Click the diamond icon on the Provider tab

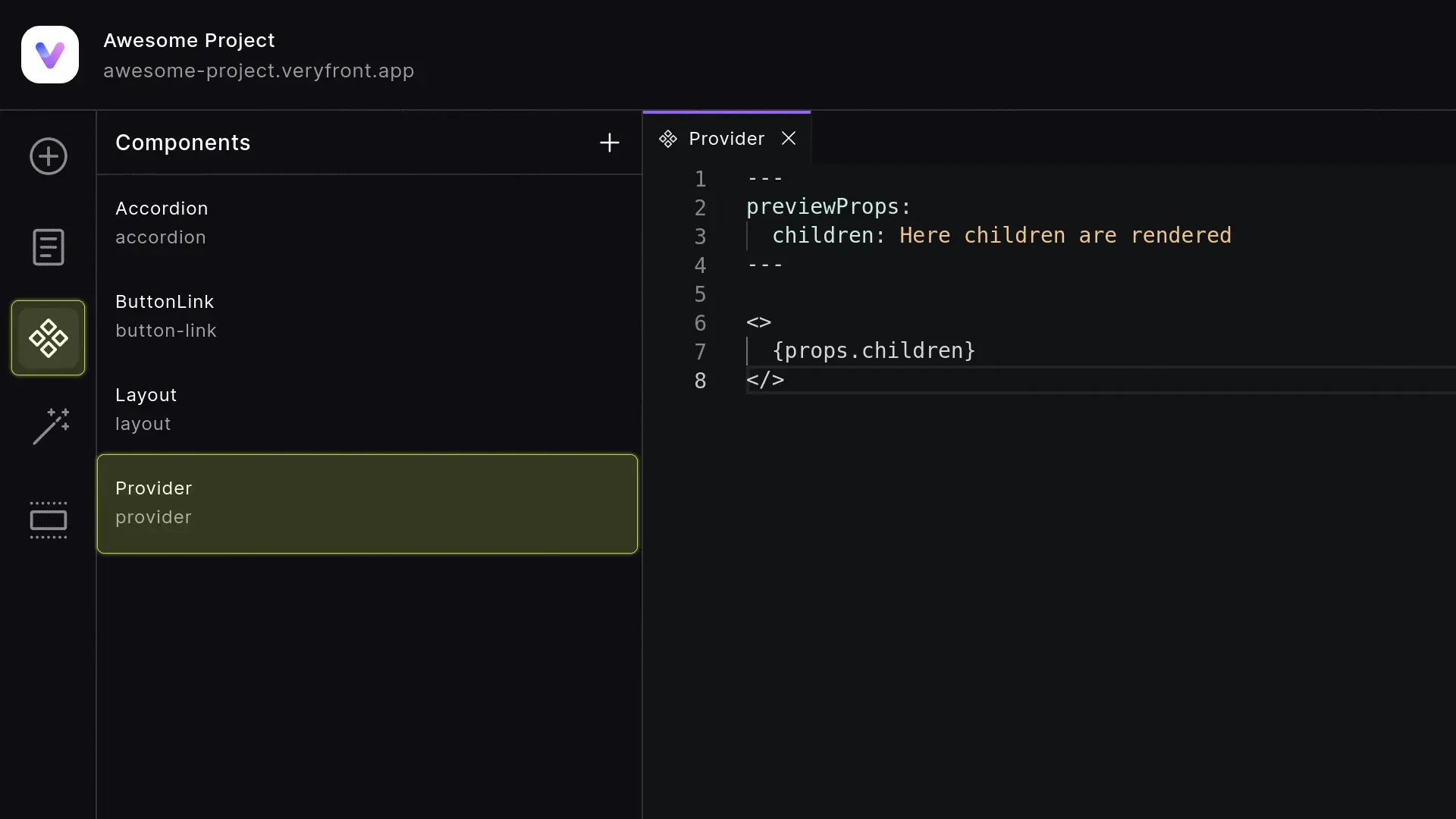[x=668, y=139]
